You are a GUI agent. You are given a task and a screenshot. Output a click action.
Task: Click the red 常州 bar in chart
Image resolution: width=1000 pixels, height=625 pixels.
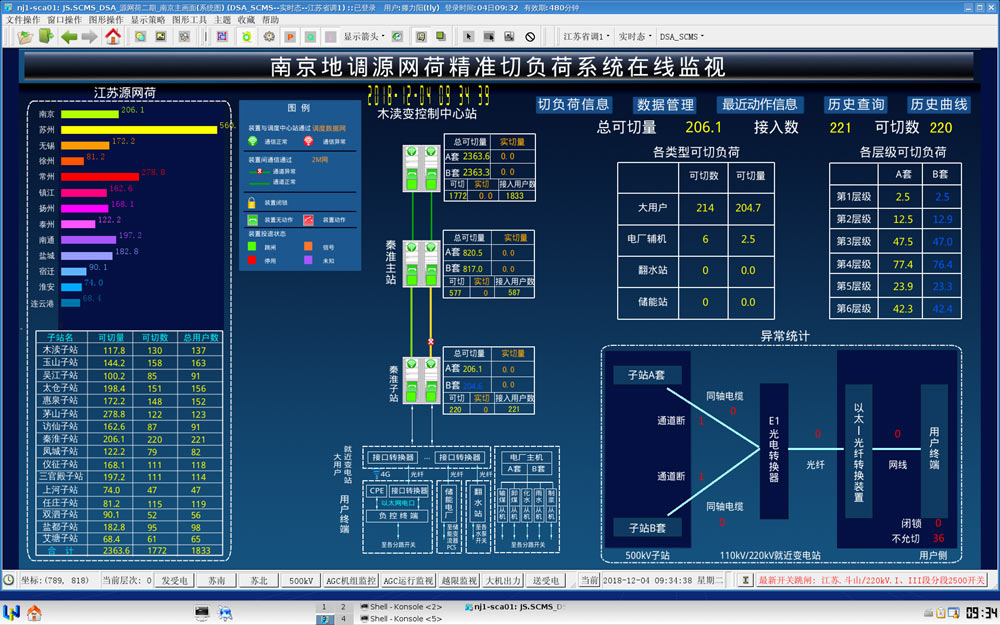click(x=99, y=177)
